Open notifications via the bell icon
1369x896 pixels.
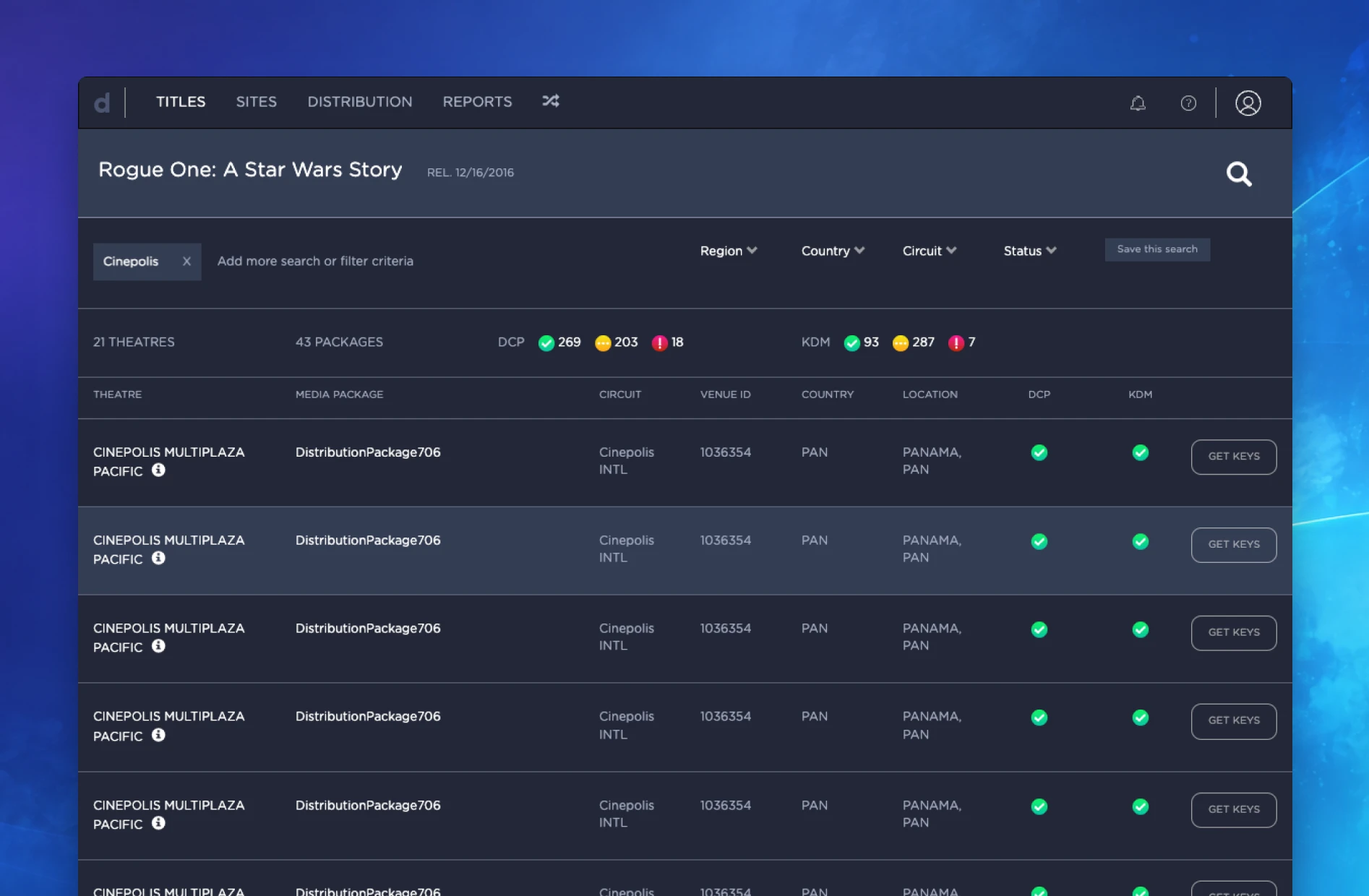pos(1138,103)
